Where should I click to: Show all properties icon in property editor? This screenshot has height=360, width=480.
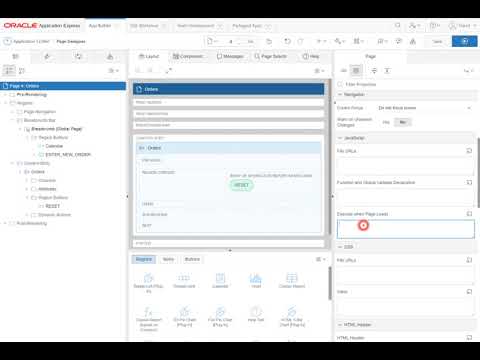pos(356,70)
